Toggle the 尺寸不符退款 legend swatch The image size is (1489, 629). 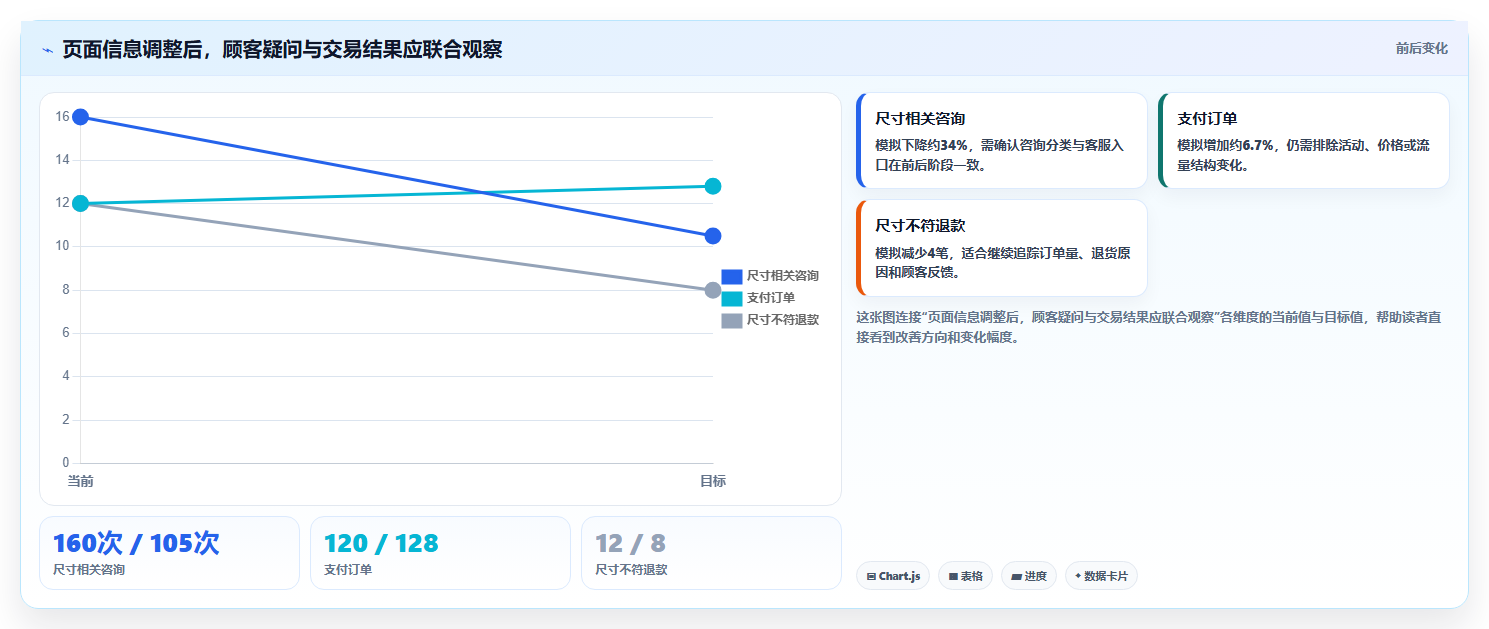click(x=732, y=320)
